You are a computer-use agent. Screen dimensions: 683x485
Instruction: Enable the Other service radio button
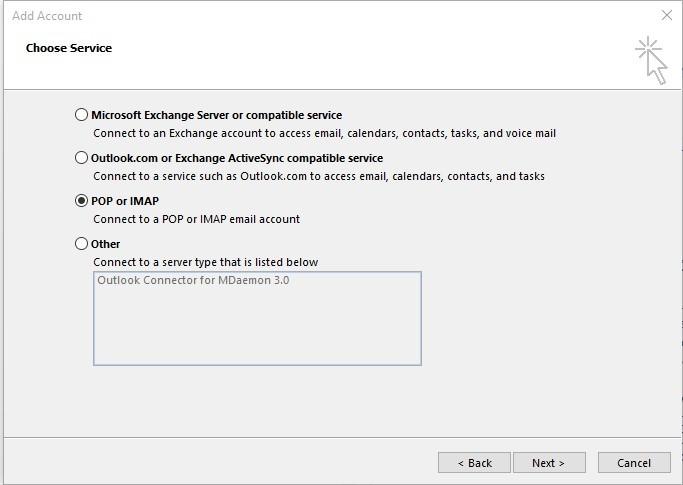click(81, 243)
